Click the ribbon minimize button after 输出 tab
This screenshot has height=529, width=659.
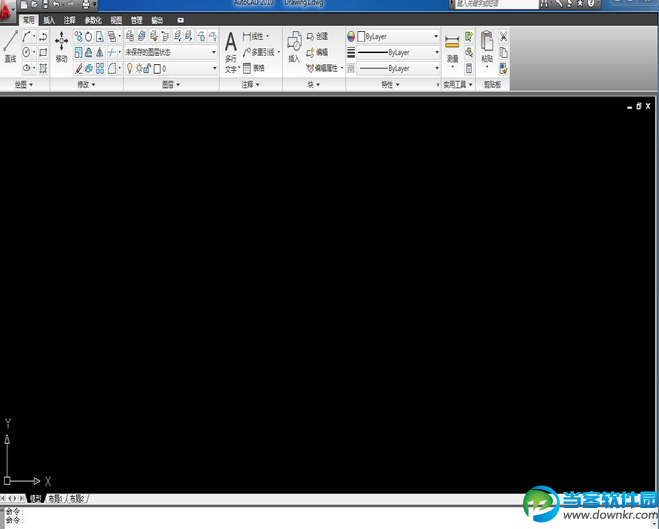coord(180,20)
